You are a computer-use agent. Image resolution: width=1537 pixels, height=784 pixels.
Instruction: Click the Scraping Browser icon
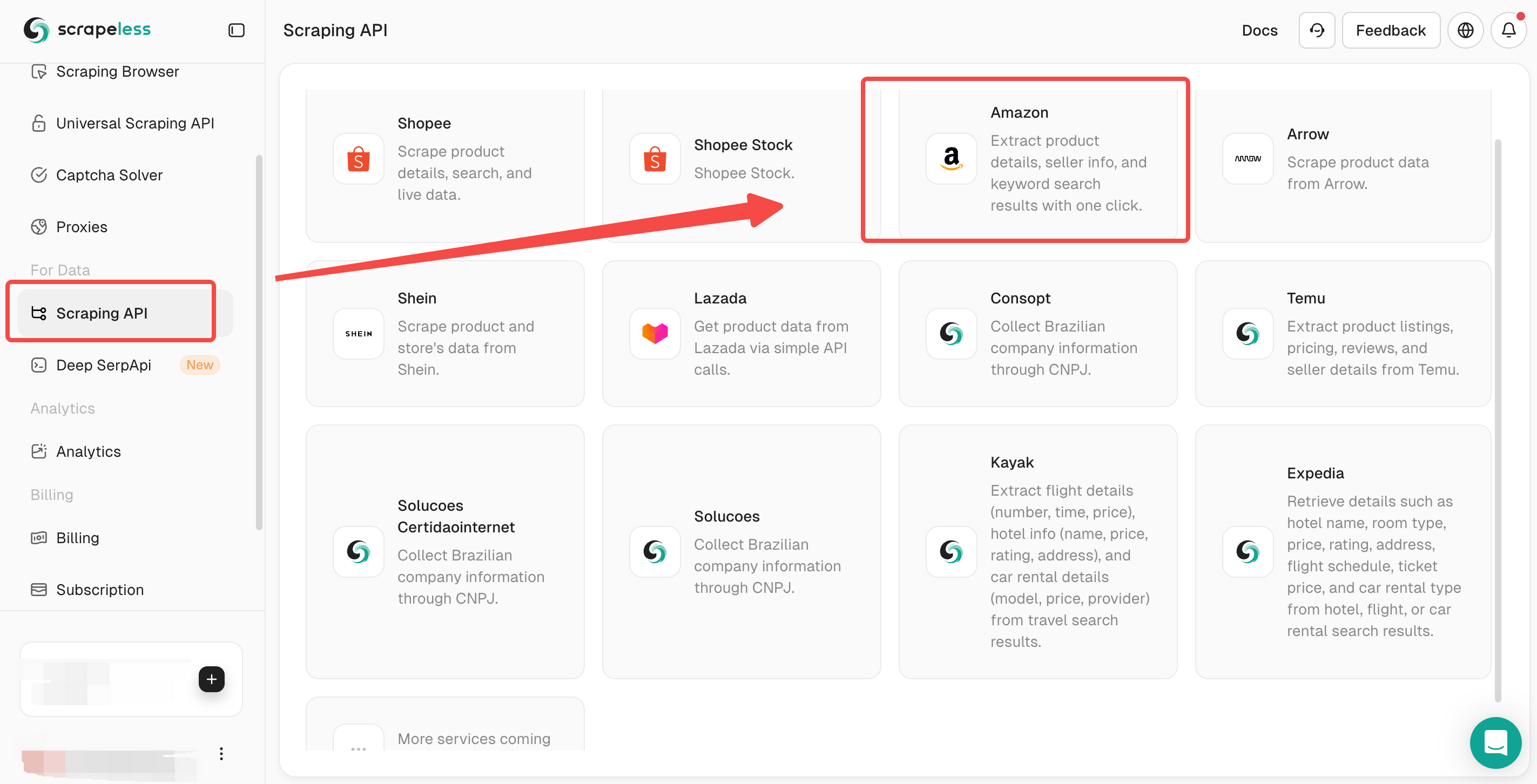39,72
